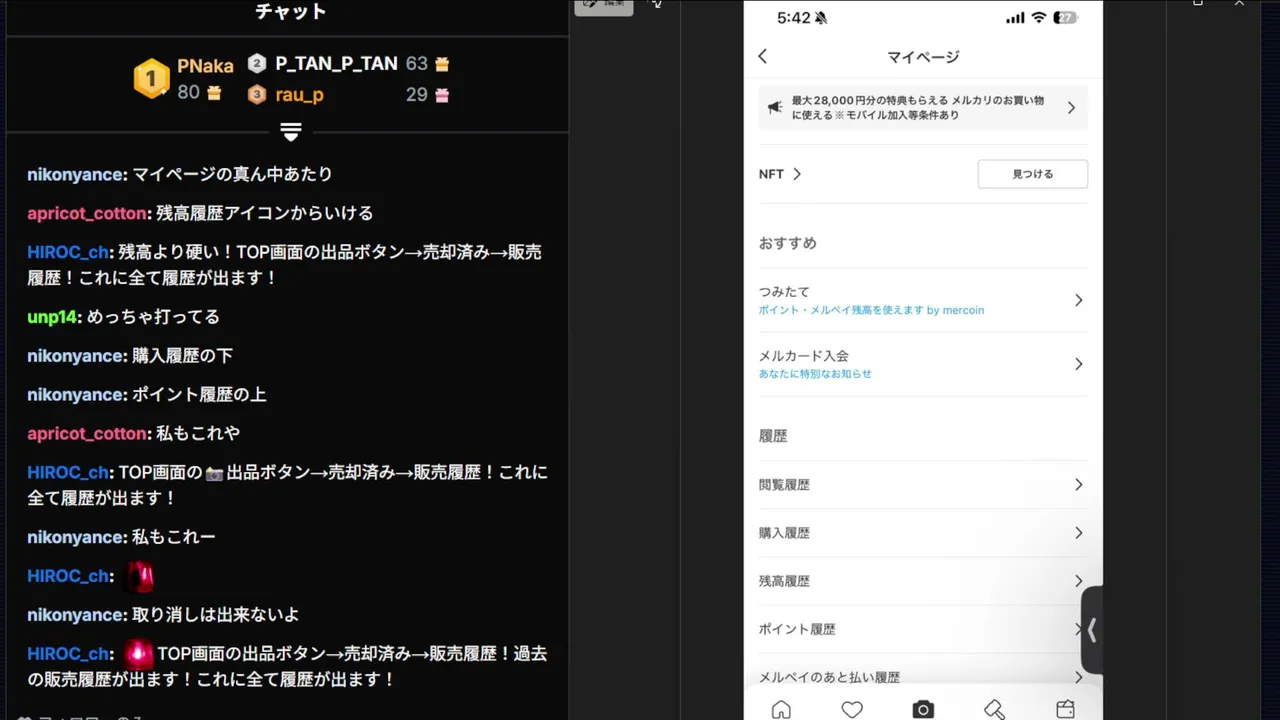Select the 購入履歴 row label
Screen dimensions: 1280x720
784,533
